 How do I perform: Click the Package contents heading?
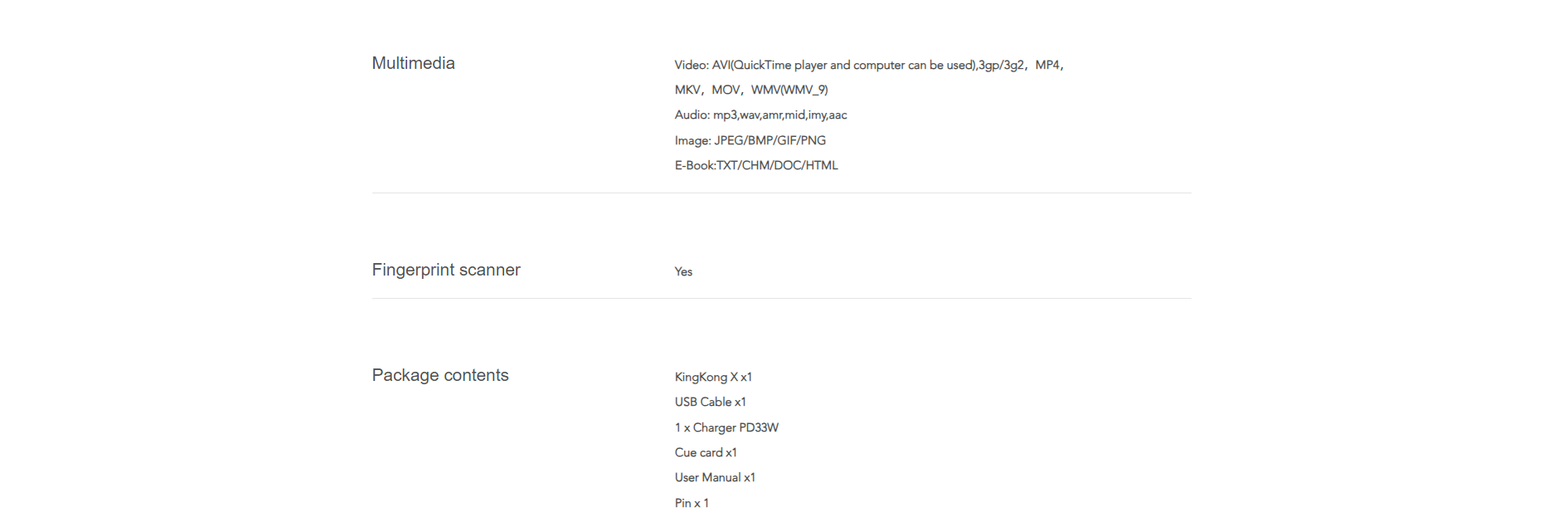(x=440, y=375)
